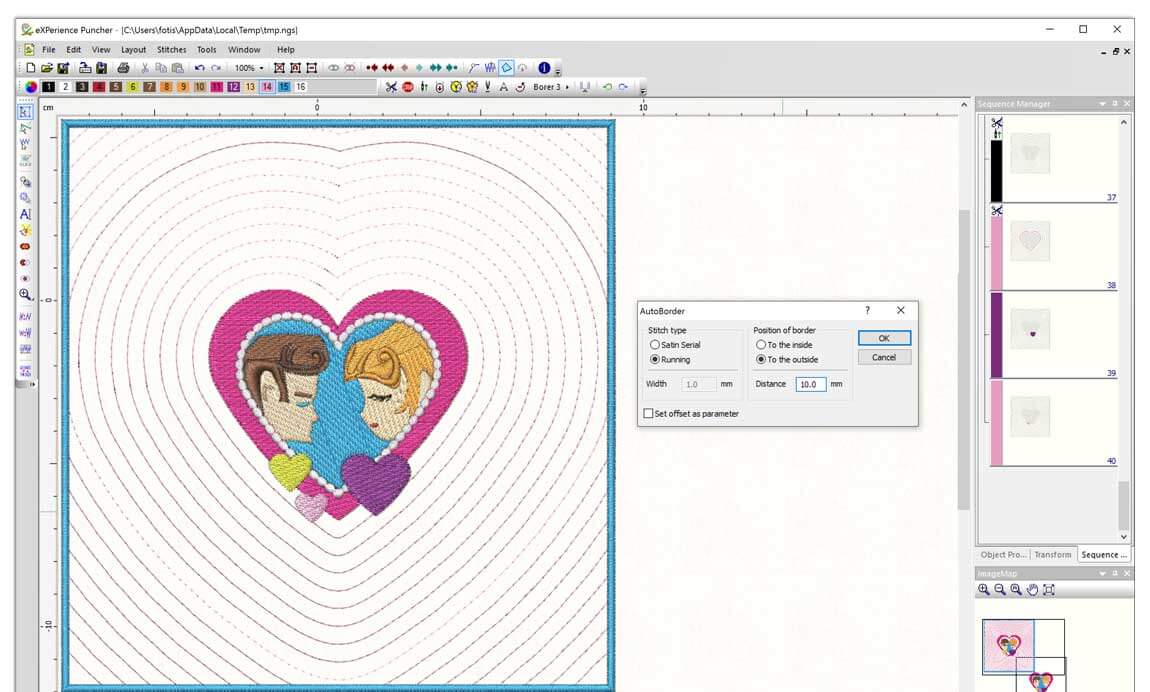Click the scissors trim icon on the color bar

[390, 87]
